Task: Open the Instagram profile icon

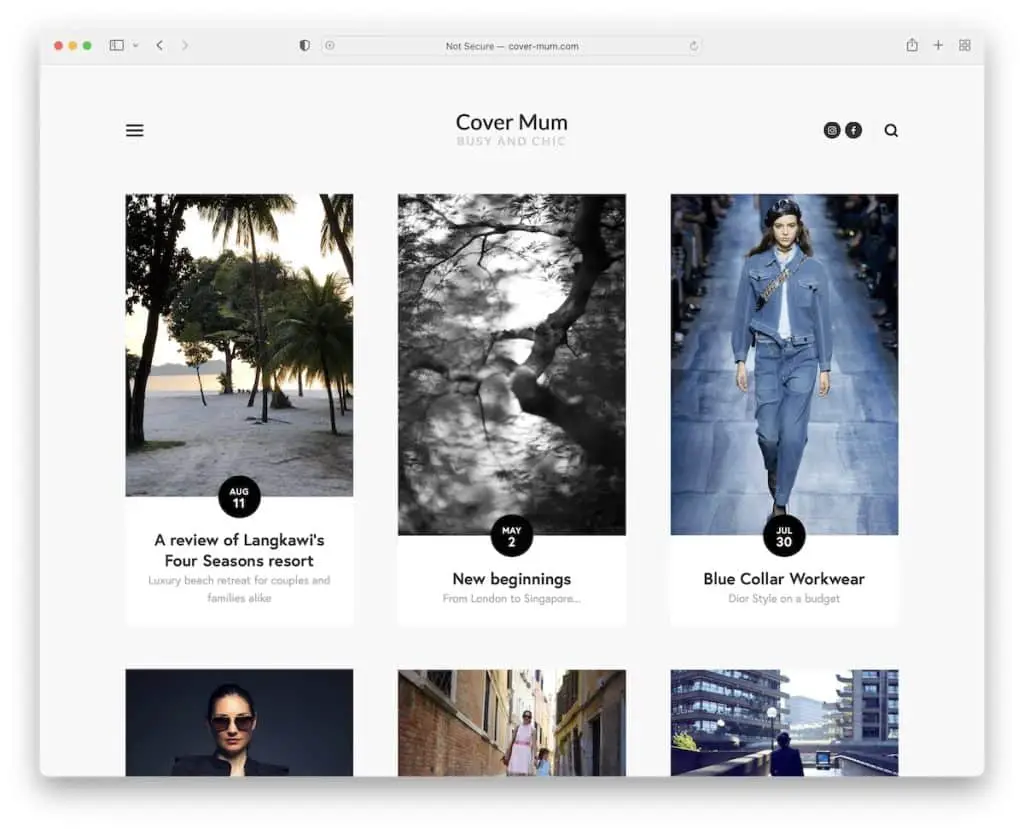Action: click(831, 130)
